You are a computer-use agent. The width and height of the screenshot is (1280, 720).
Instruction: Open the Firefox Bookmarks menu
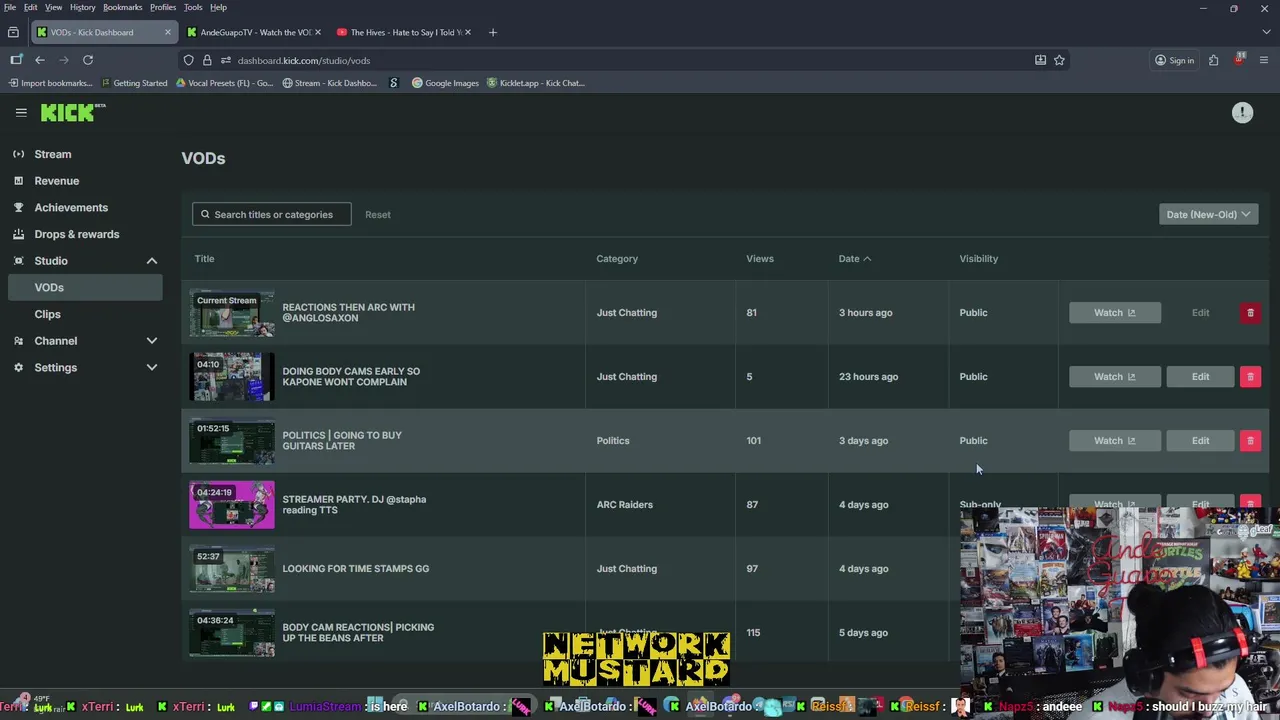(122, 7)
